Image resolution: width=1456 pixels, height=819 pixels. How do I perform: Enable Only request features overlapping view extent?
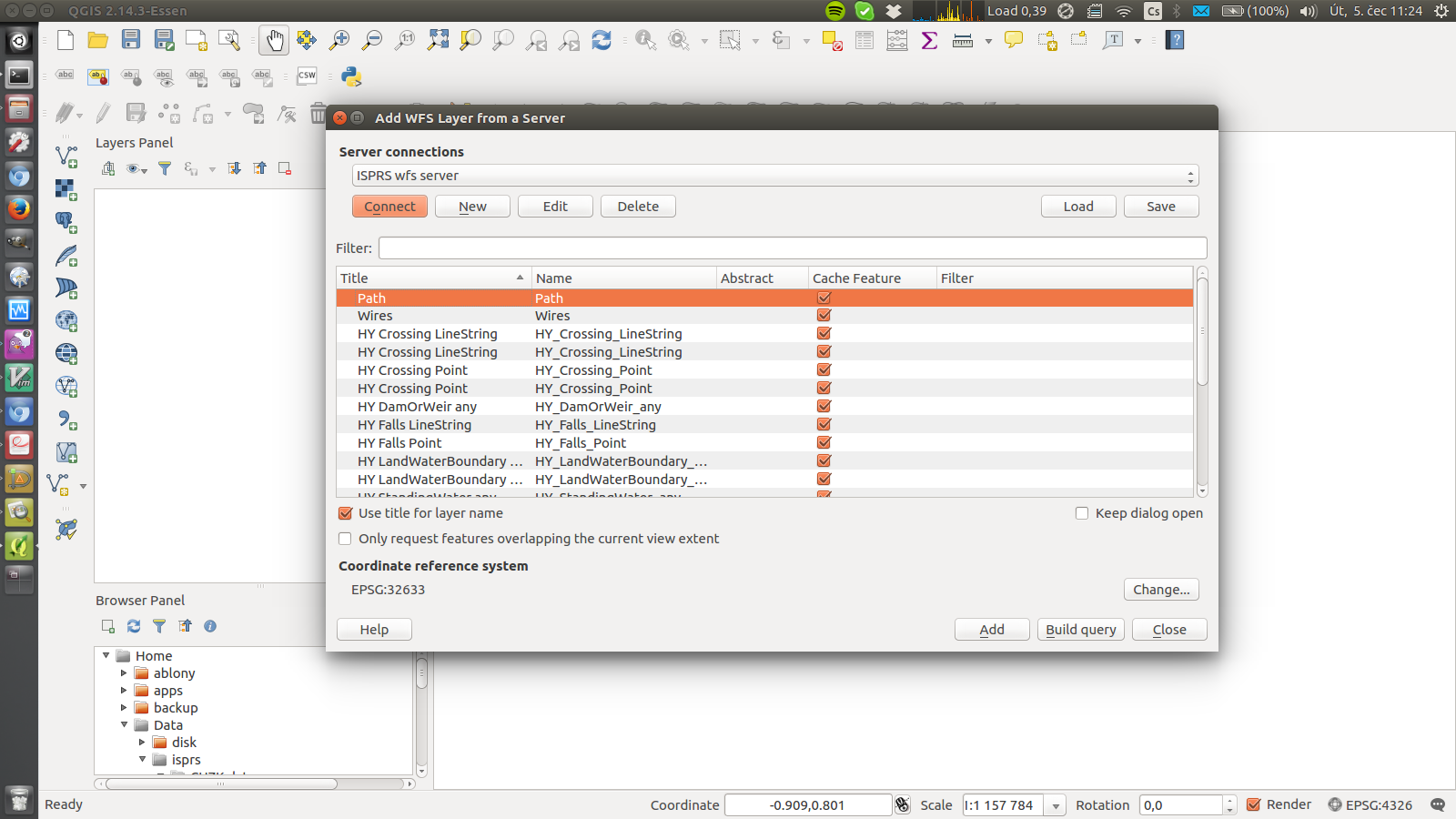click(346, 539)
